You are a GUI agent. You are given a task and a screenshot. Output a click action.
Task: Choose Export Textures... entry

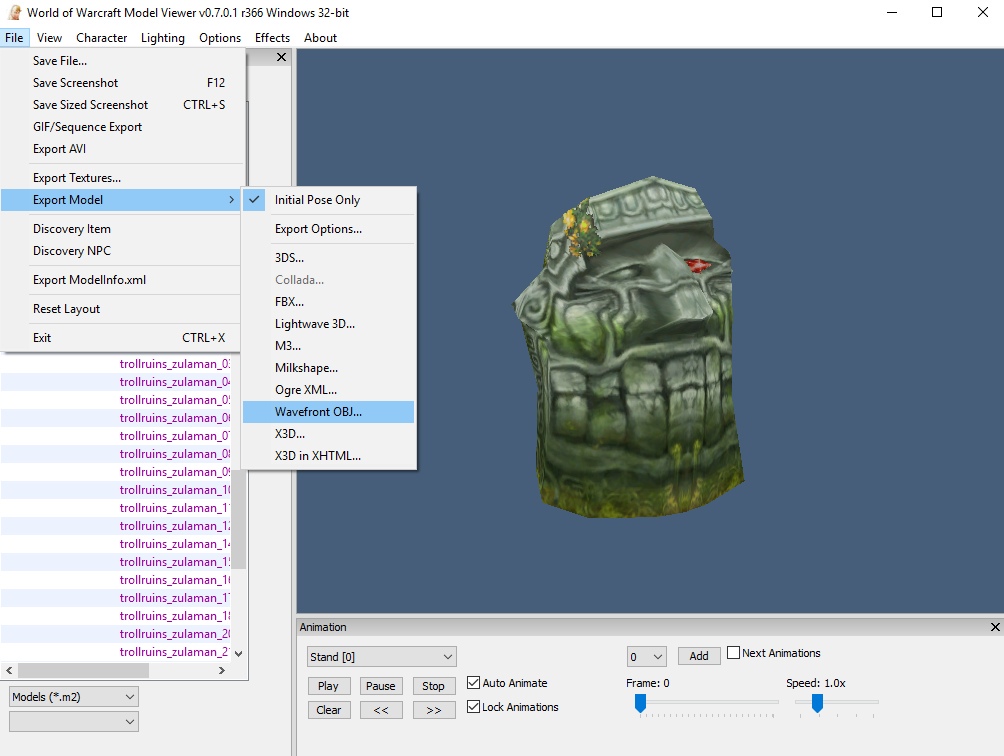pos(120,178)
